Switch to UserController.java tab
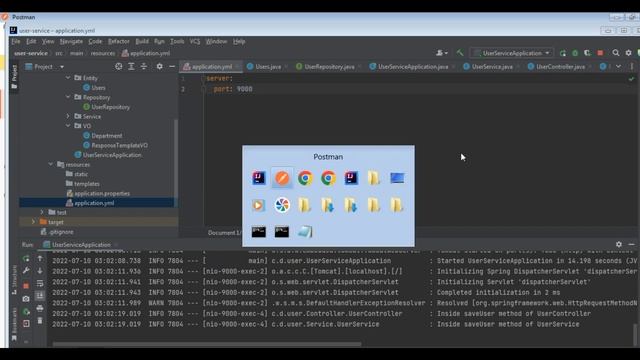 [560, 67]
